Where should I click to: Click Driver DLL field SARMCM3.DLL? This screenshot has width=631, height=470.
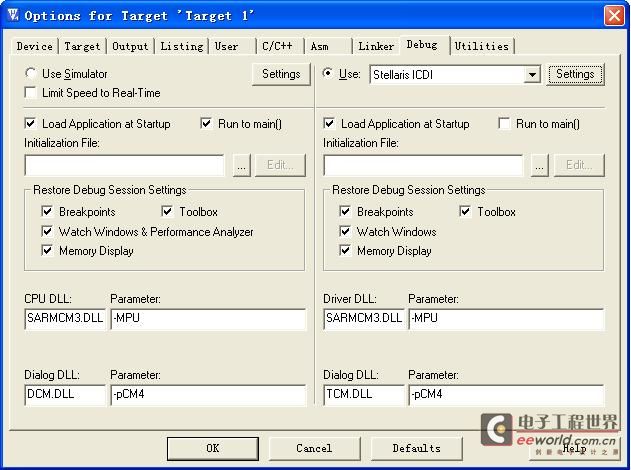point(363,319)
